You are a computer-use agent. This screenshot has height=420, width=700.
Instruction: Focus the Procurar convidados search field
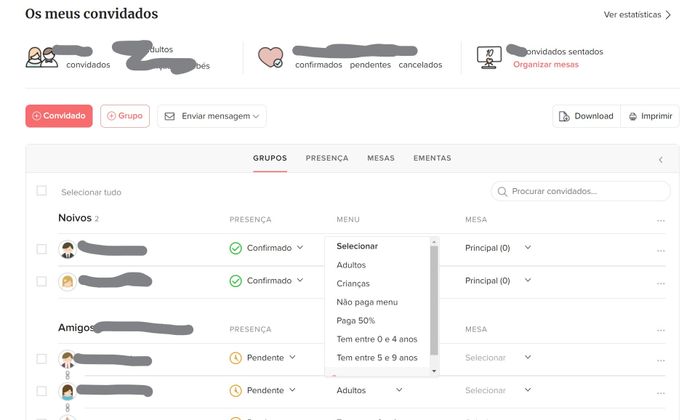point(580,191)
